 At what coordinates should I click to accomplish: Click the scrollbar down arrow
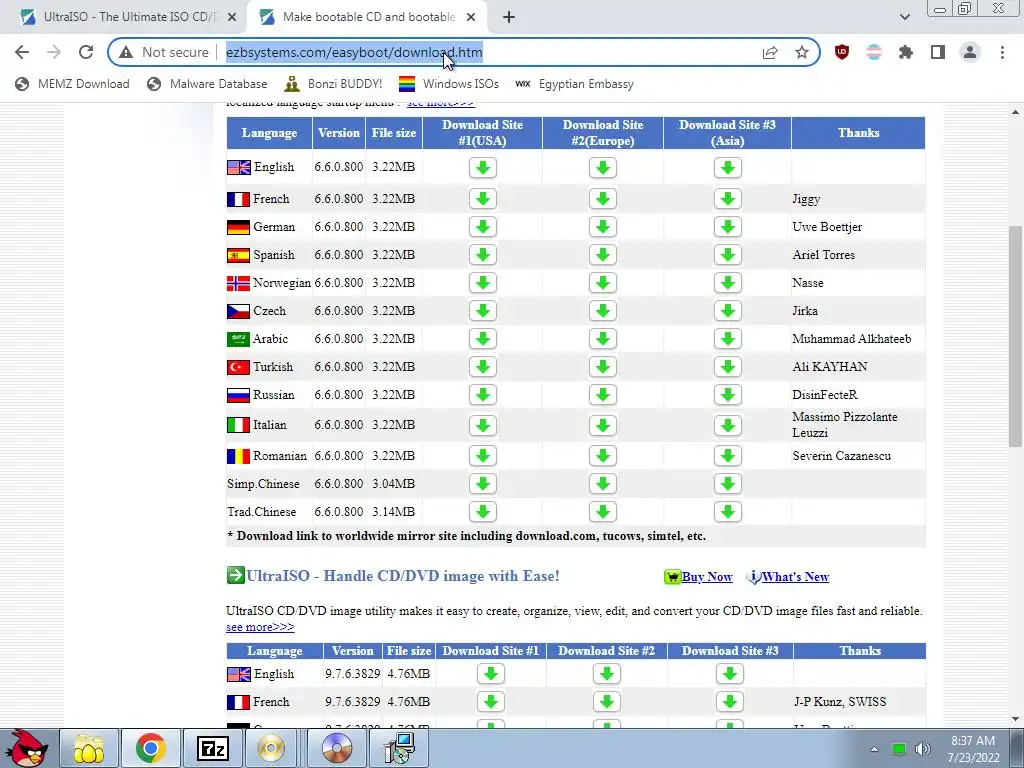coord(1015,719)
